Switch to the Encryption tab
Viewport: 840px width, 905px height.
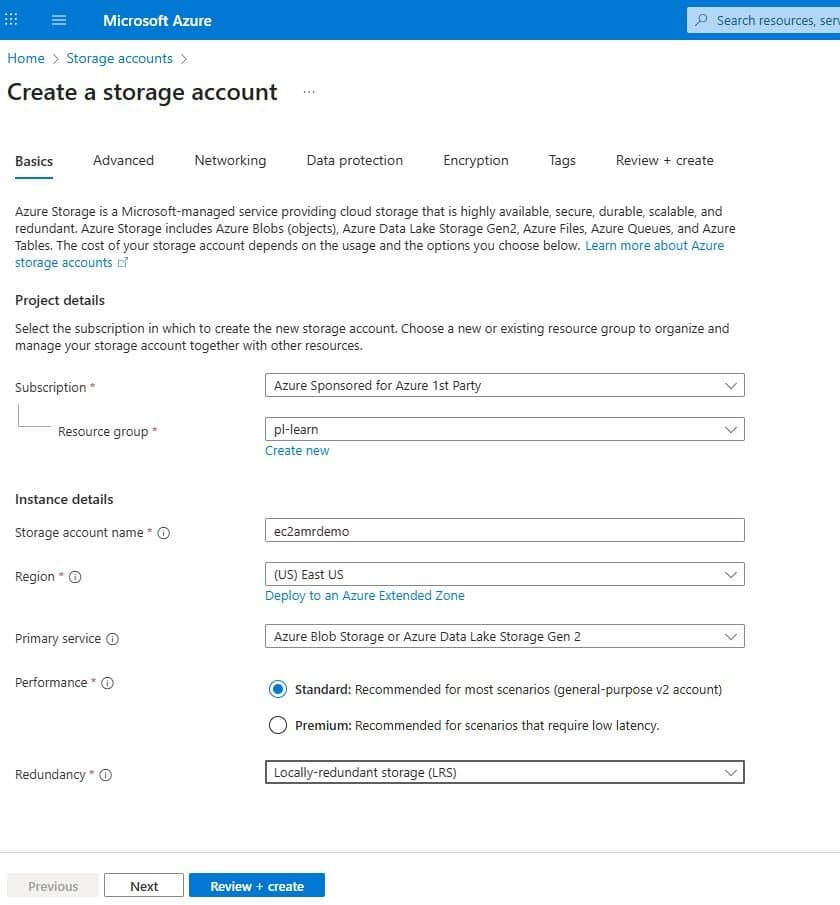pyautogui.click(x=475, y=160)
